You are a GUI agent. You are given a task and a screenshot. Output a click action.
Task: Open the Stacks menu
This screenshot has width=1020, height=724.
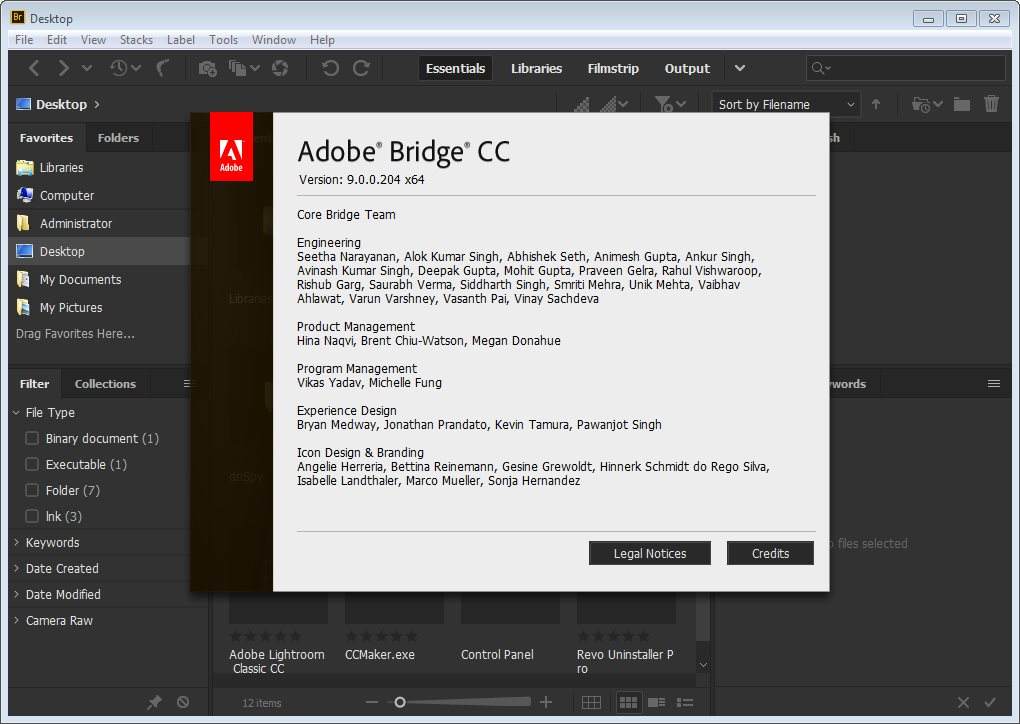click(136, 40)
